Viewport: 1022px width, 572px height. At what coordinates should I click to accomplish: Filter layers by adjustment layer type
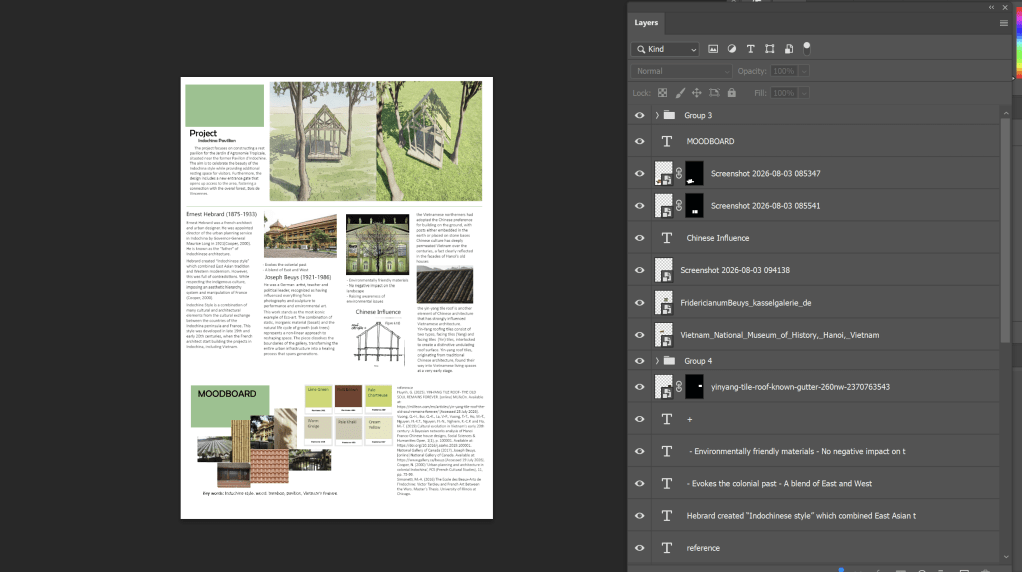coord(732,49)
